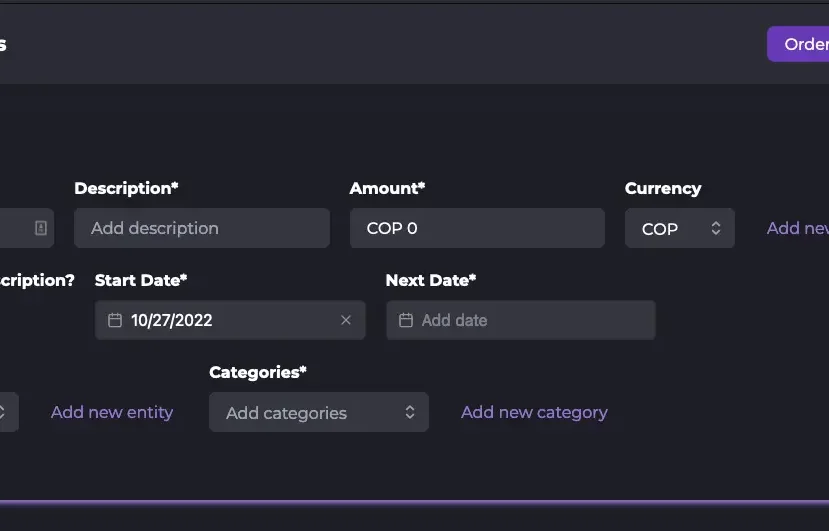Click the Description field label
This screenshot has height=531, width=829.
[126, 188]
